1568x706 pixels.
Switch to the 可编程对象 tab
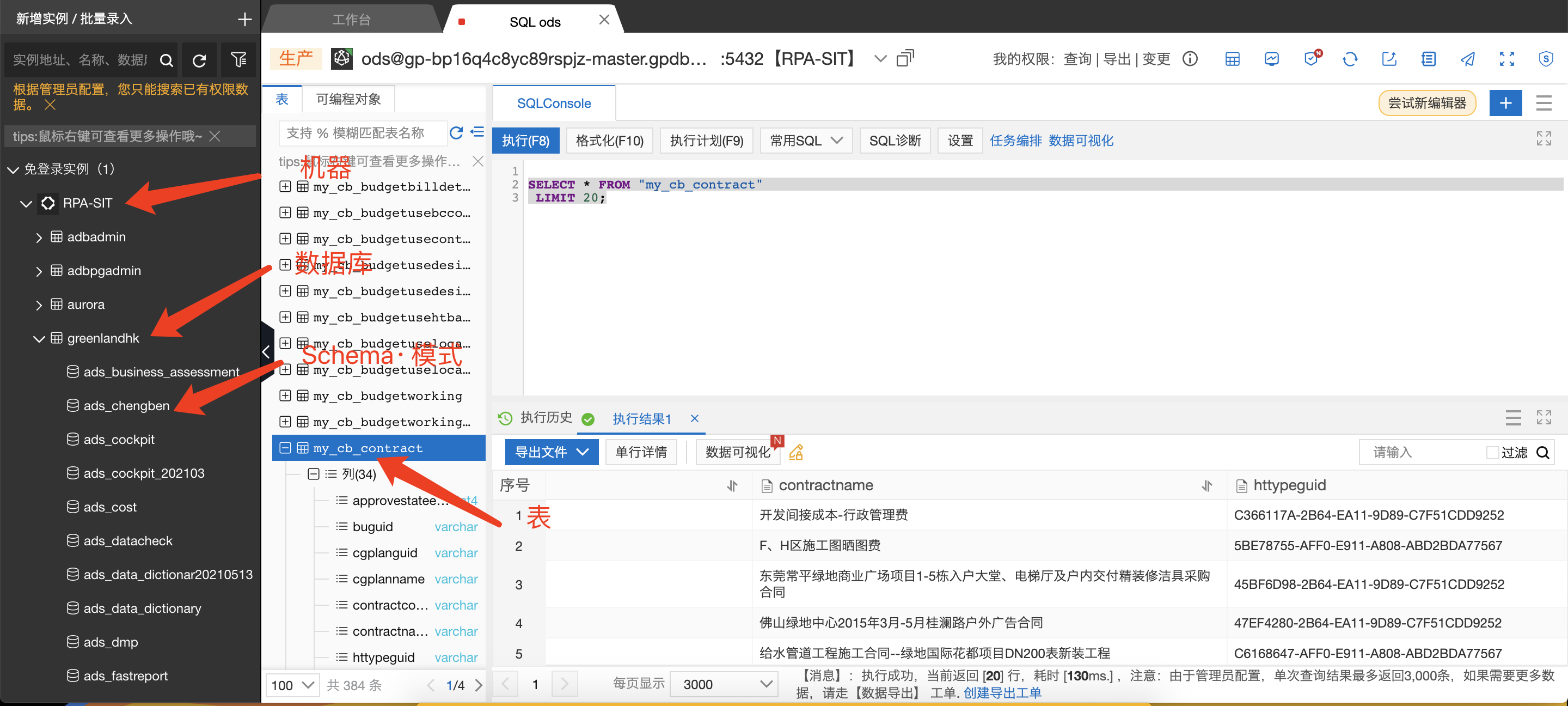(348, 99)
